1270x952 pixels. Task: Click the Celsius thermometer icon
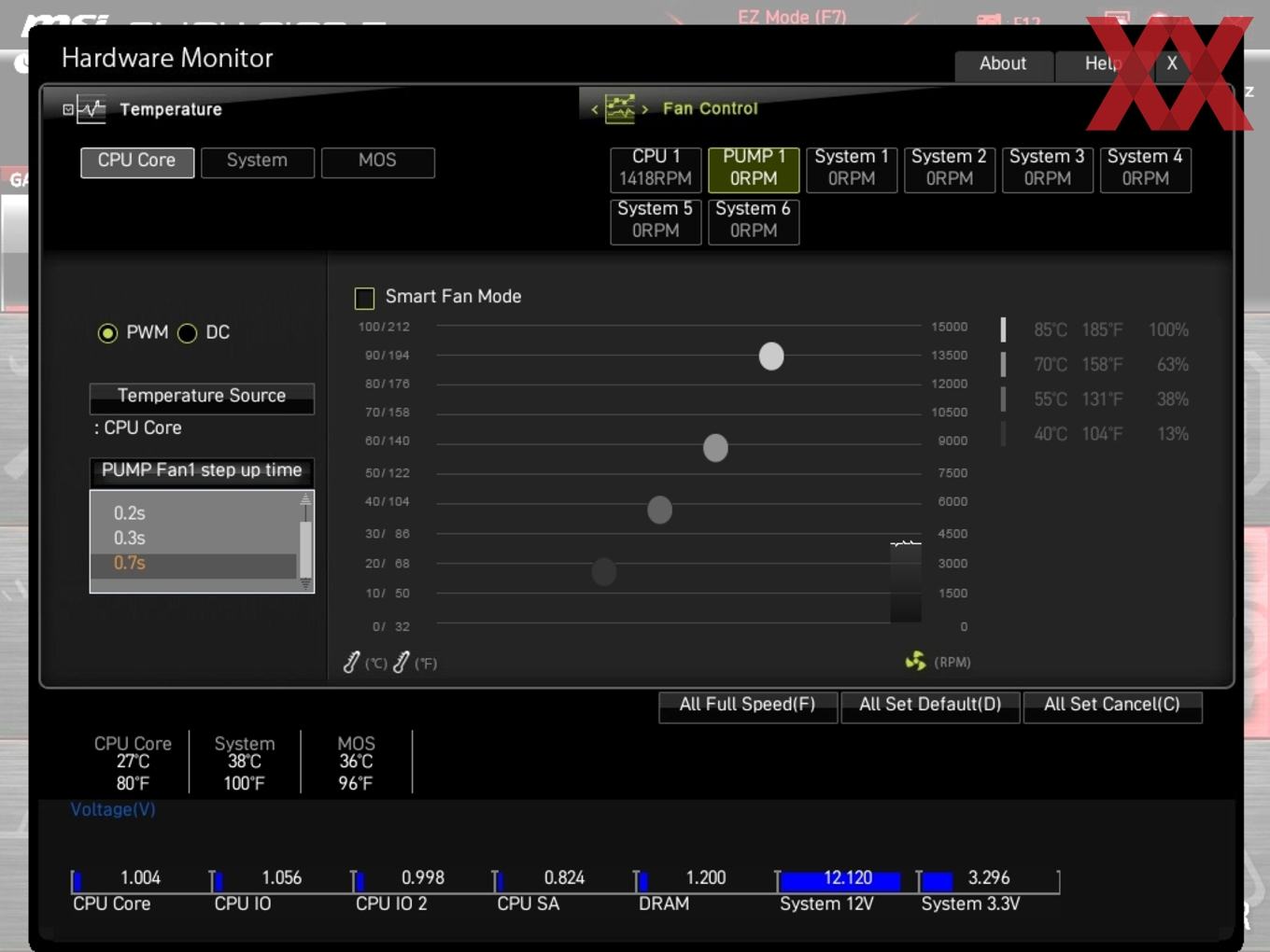point(352,663)
